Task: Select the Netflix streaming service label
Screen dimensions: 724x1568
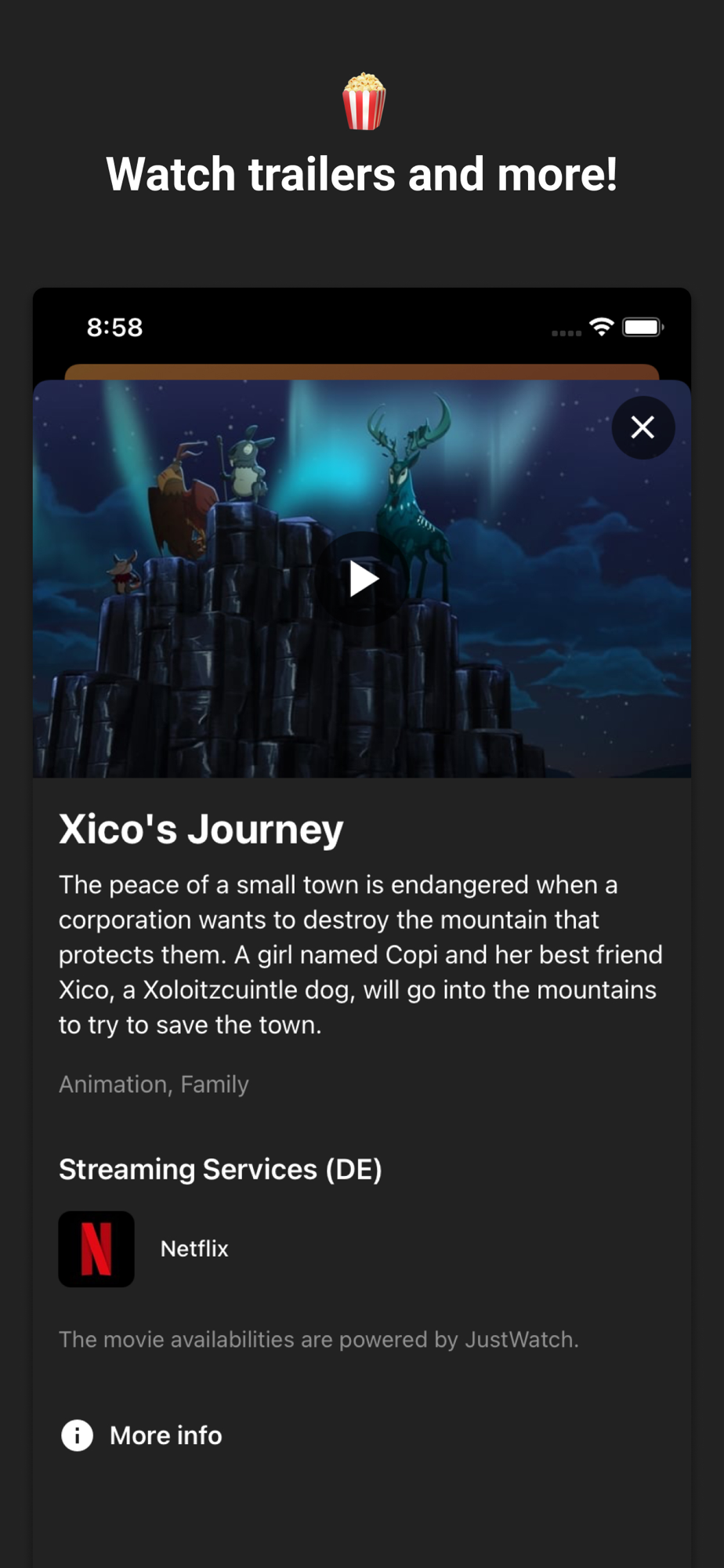Action: coord(194,1249)
